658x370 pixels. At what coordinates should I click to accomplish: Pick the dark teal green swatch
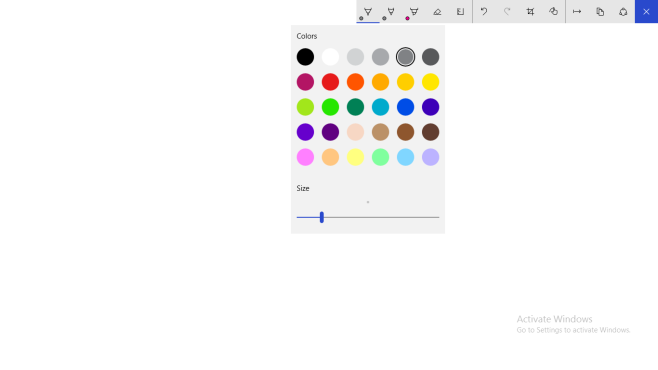pos(355,107)
